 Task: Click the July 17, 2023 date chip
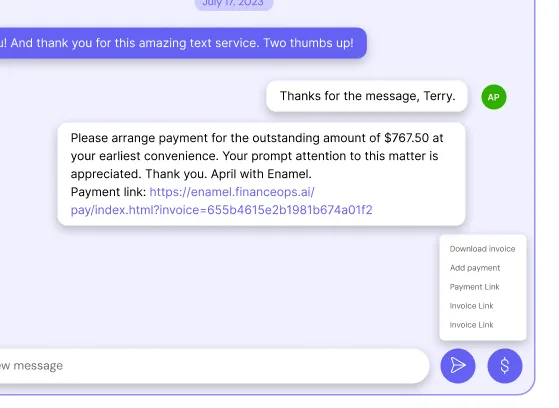click(x=234, y=4)
